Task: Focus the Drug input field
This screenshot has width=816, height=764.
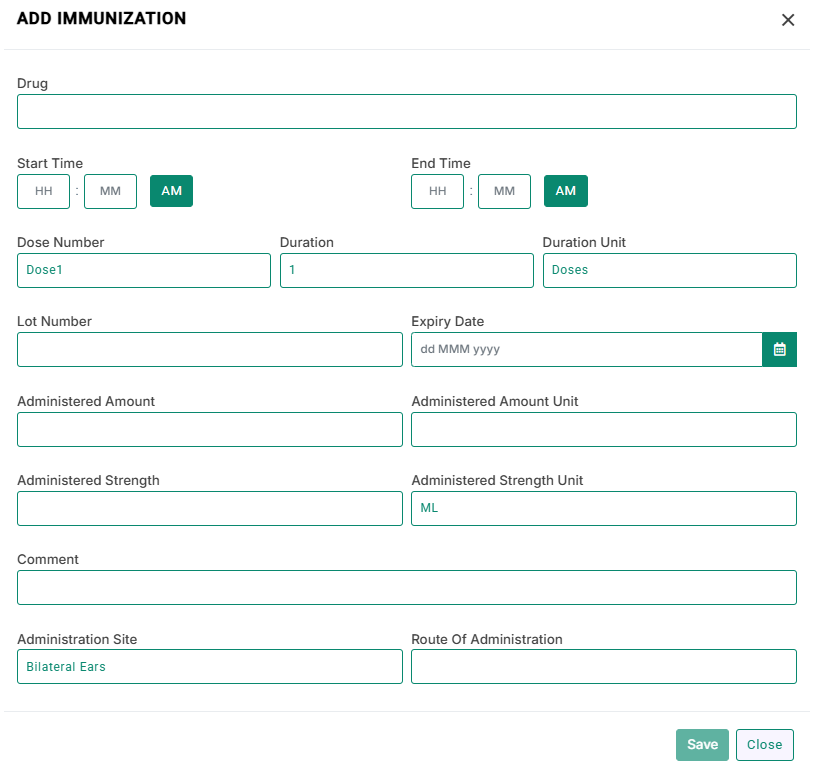Action: (407, 111)
